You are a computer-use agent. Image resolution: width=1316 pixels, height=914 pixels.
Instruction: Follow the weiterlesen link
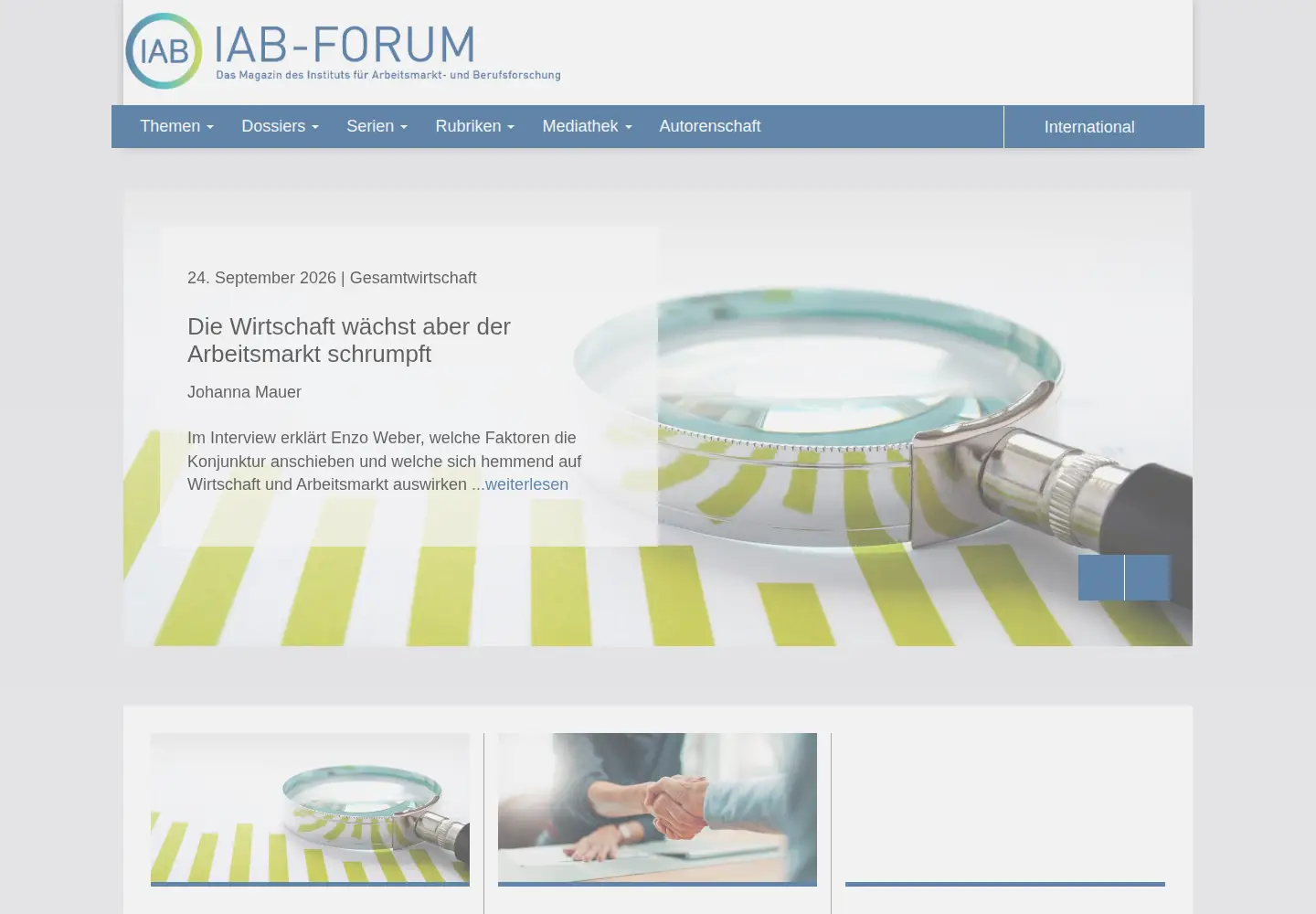click(x=526, y=484)
